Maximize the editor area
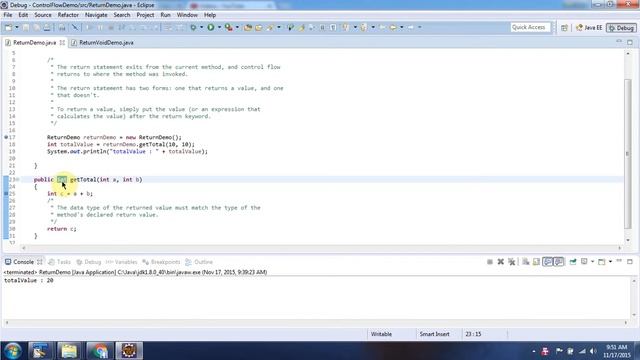640x360 pixels. pyautogui.click(x=630, y=42)
